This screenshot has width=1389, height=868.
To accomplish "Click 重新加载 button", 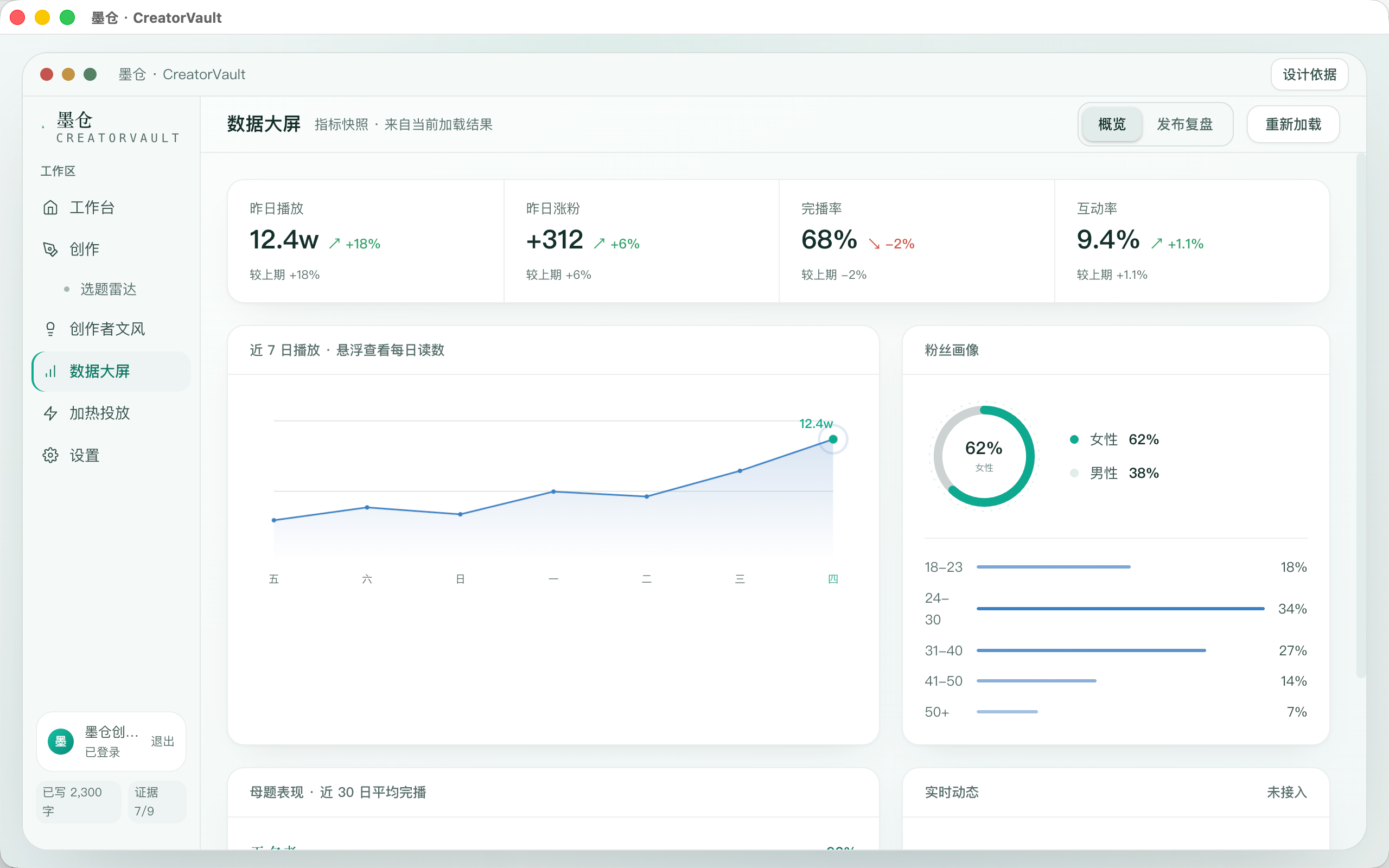I will 1293,124.
